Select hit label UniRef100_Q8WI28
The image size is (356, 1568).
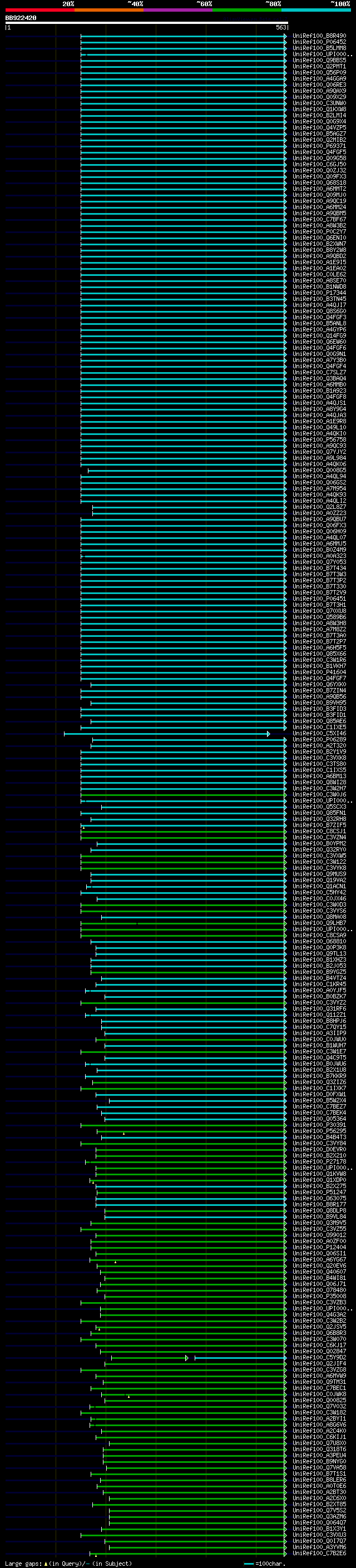(319, 782)
